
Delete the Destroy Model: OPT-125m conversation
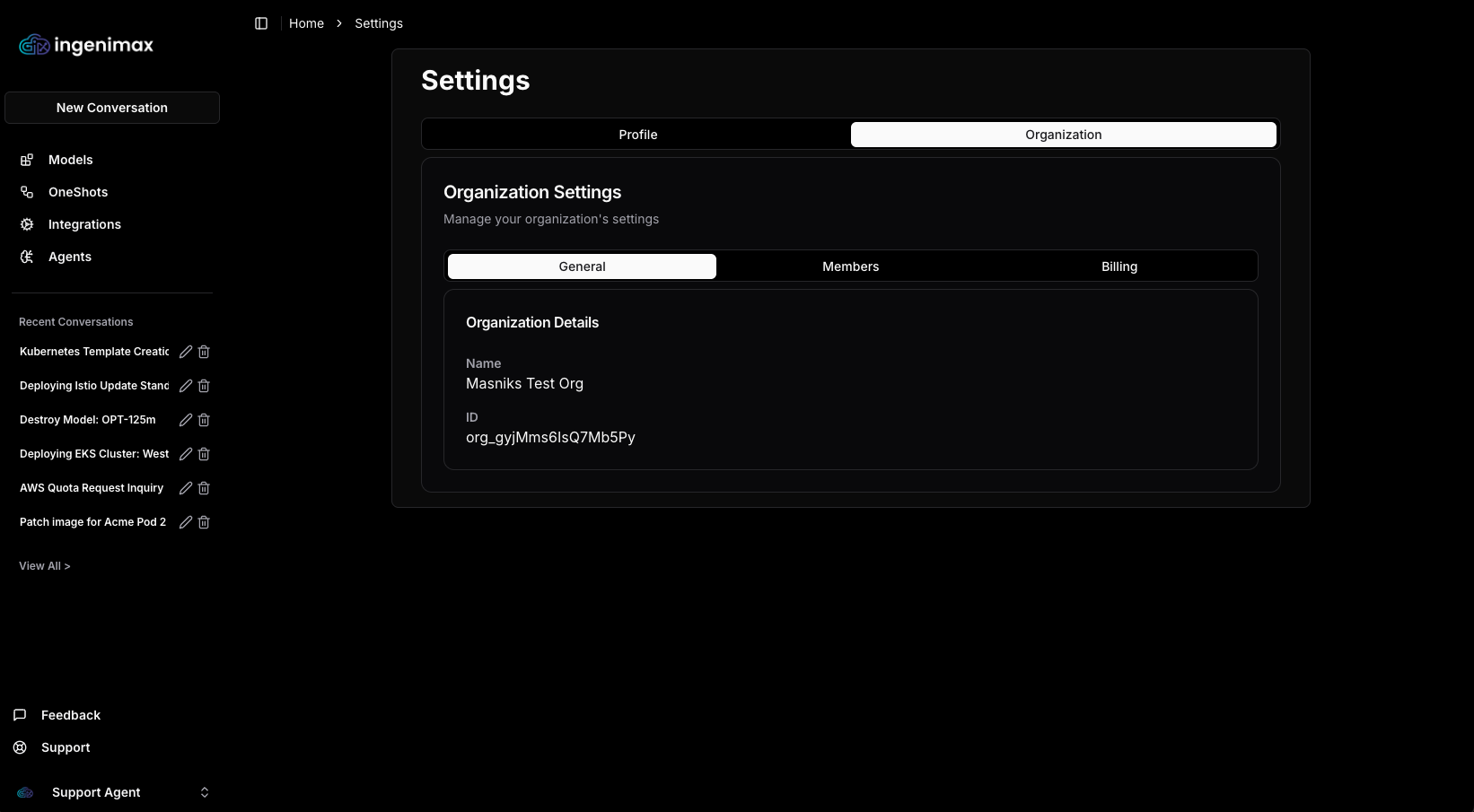[204, 420]
